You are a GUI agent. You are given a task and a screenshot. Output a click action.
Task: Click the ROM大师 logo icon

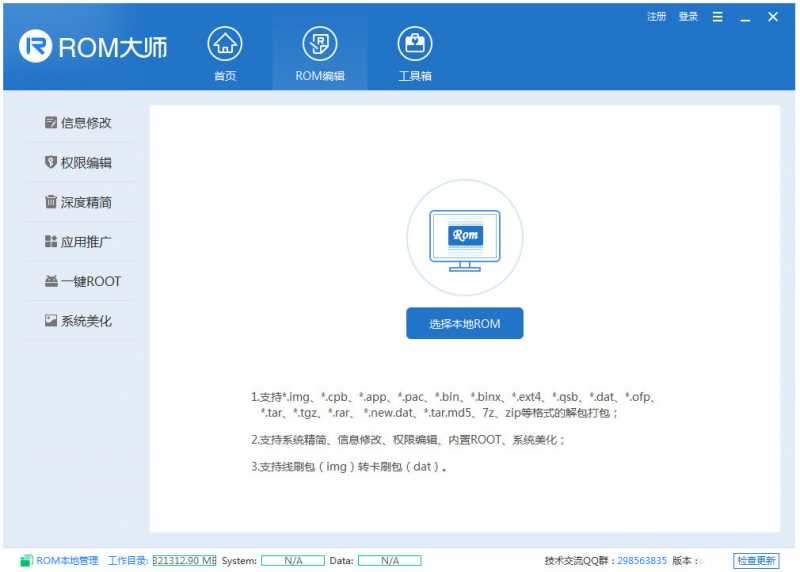(x=35, y=46)
